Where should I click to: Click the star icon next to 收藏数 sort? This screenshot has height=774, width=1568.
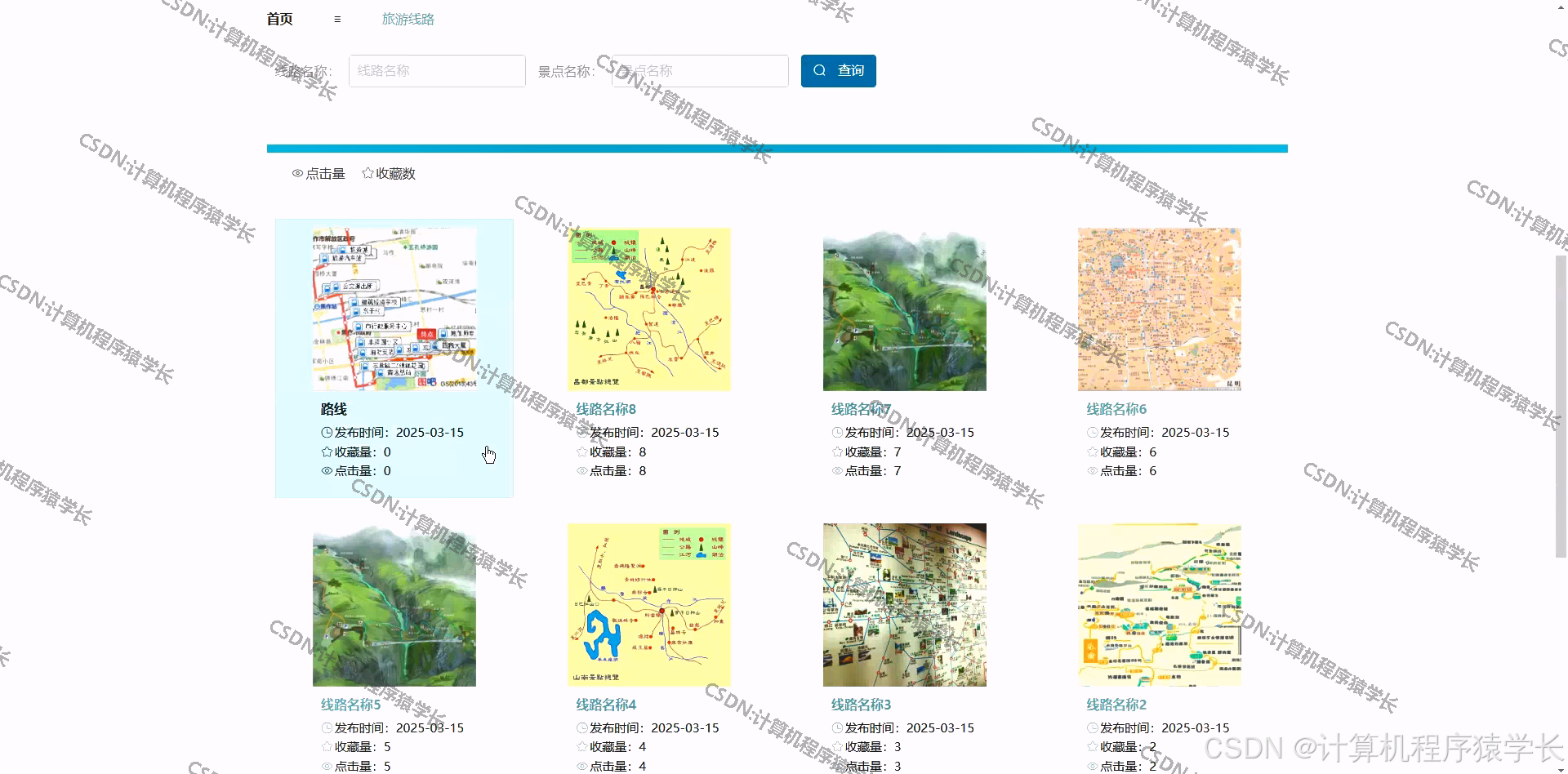tap(367, 174)
